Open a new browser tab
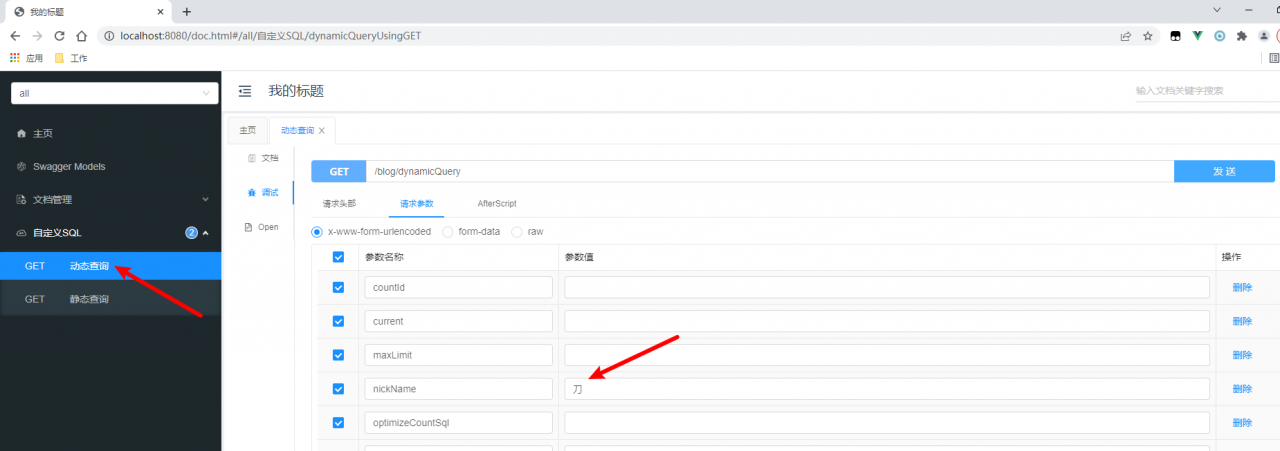 click(186, 11)
